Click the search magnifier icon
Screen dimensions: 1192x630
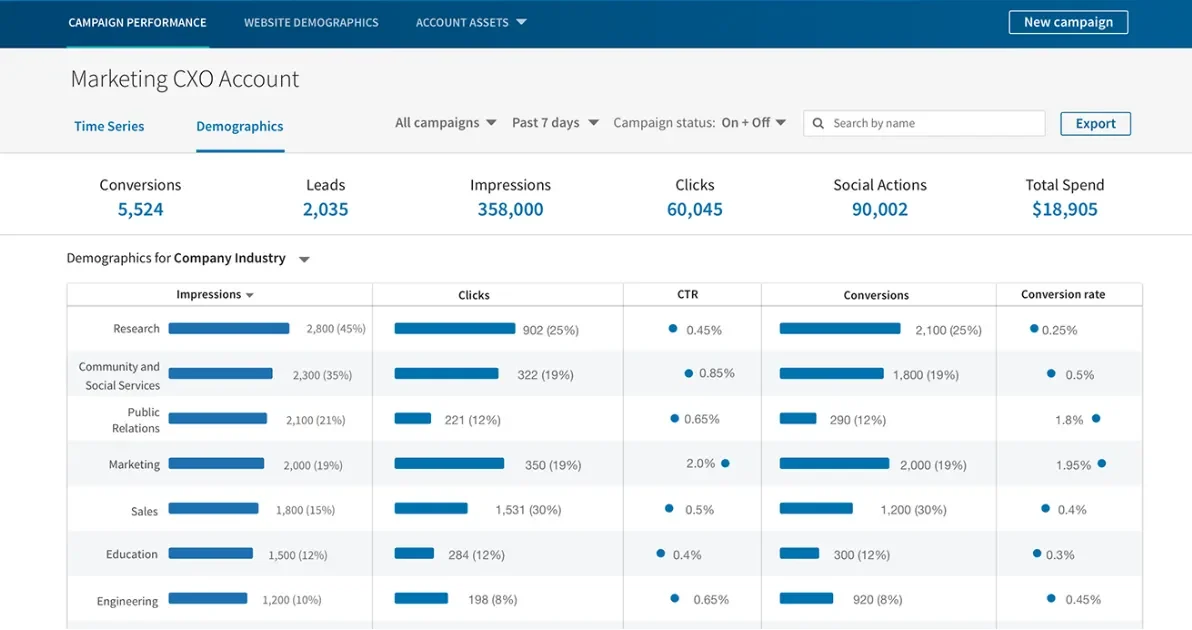click(x=818, y=123)
